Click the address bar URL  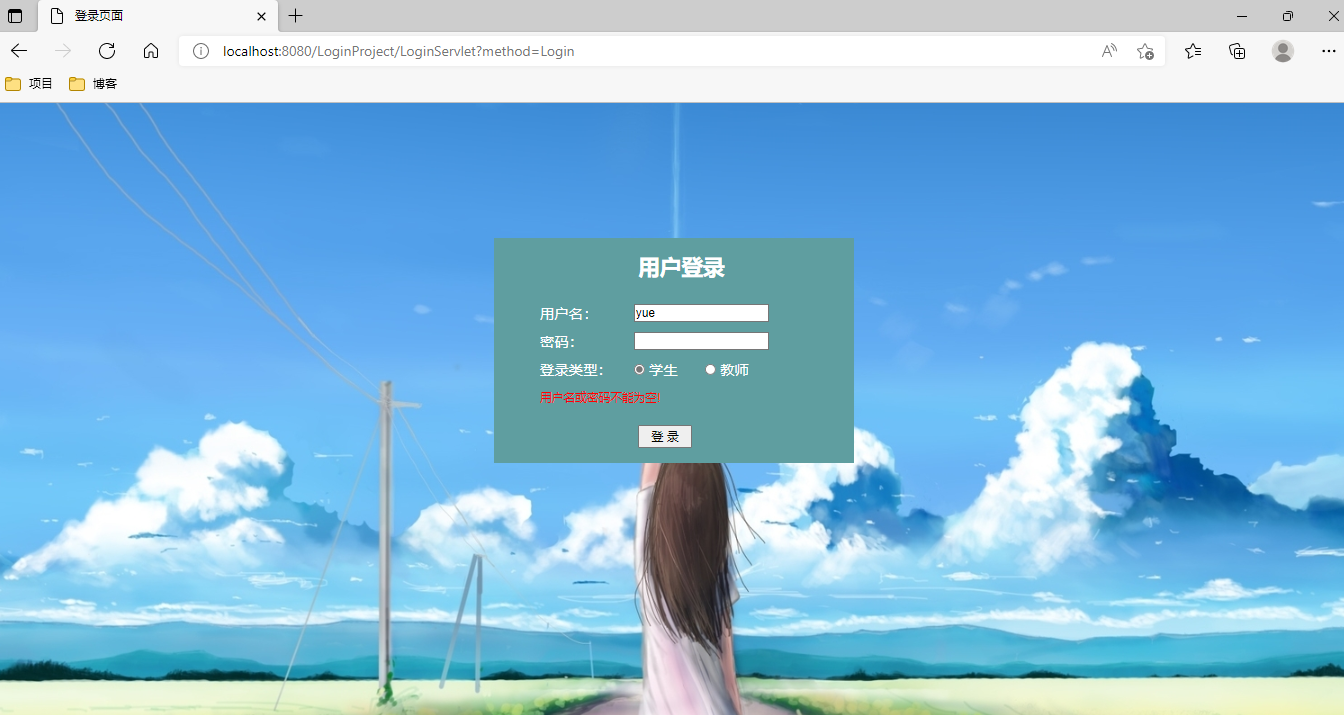coord(398,51)
